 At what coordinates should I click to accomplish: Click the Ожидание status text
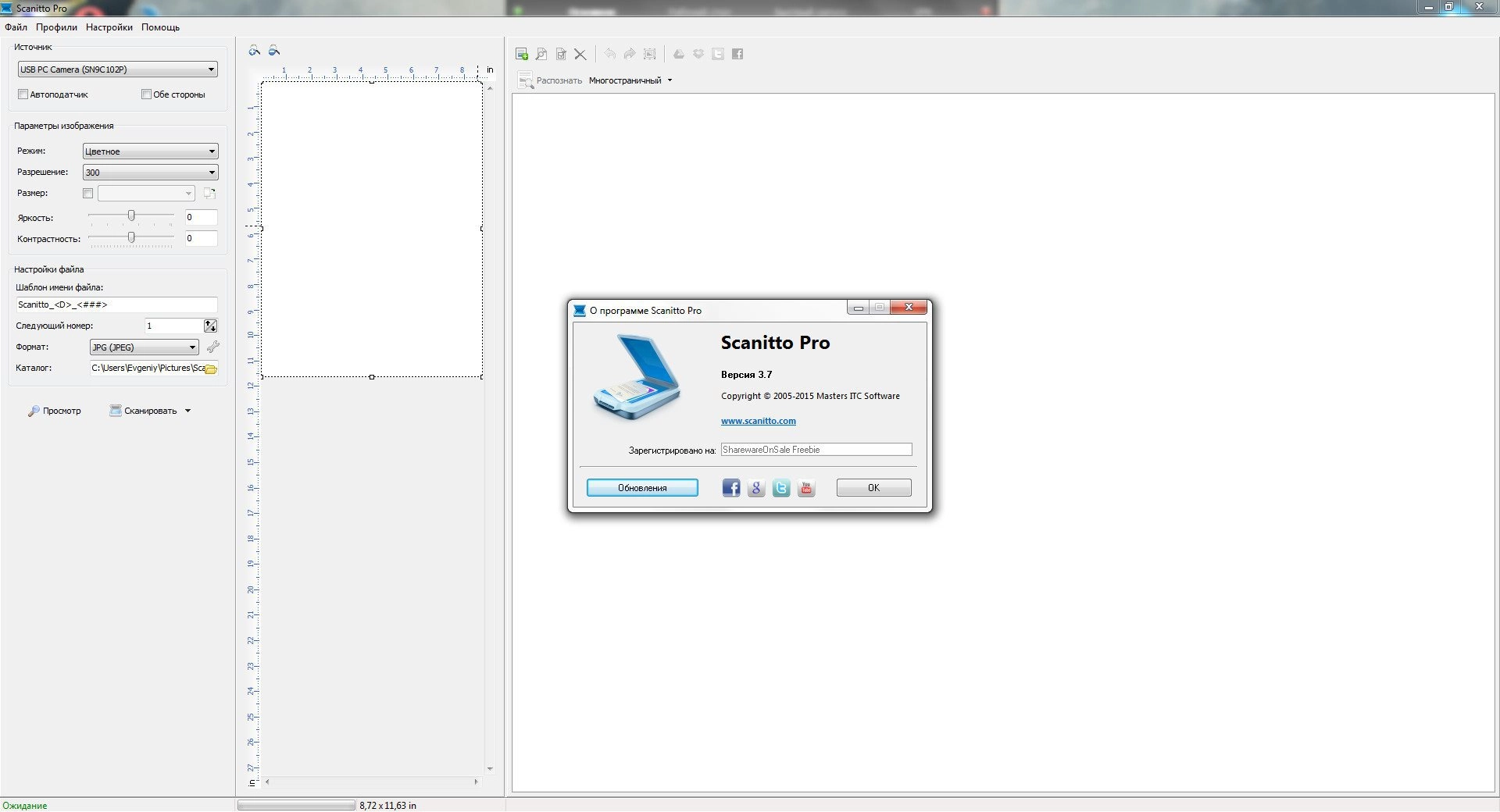tap(25, 806)
